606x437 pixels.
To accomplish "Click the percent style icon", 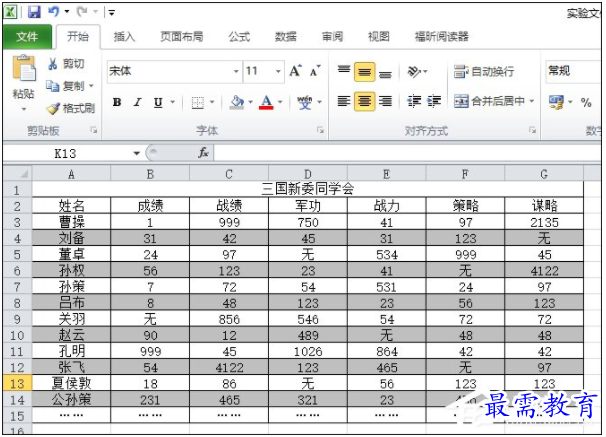I will (x=586, y=102).
